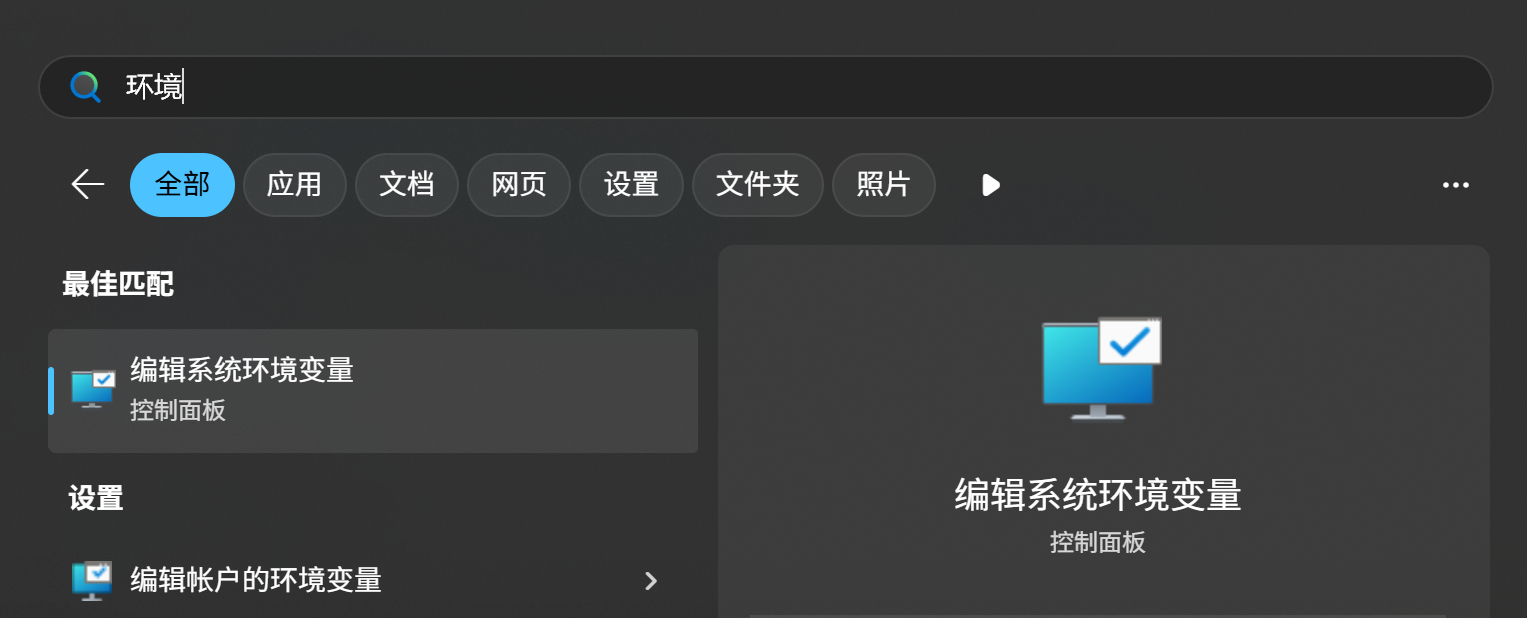This screenshot has width=1527, height=618.
Task: Click the search magnifier icon
Action: [86, 87]
